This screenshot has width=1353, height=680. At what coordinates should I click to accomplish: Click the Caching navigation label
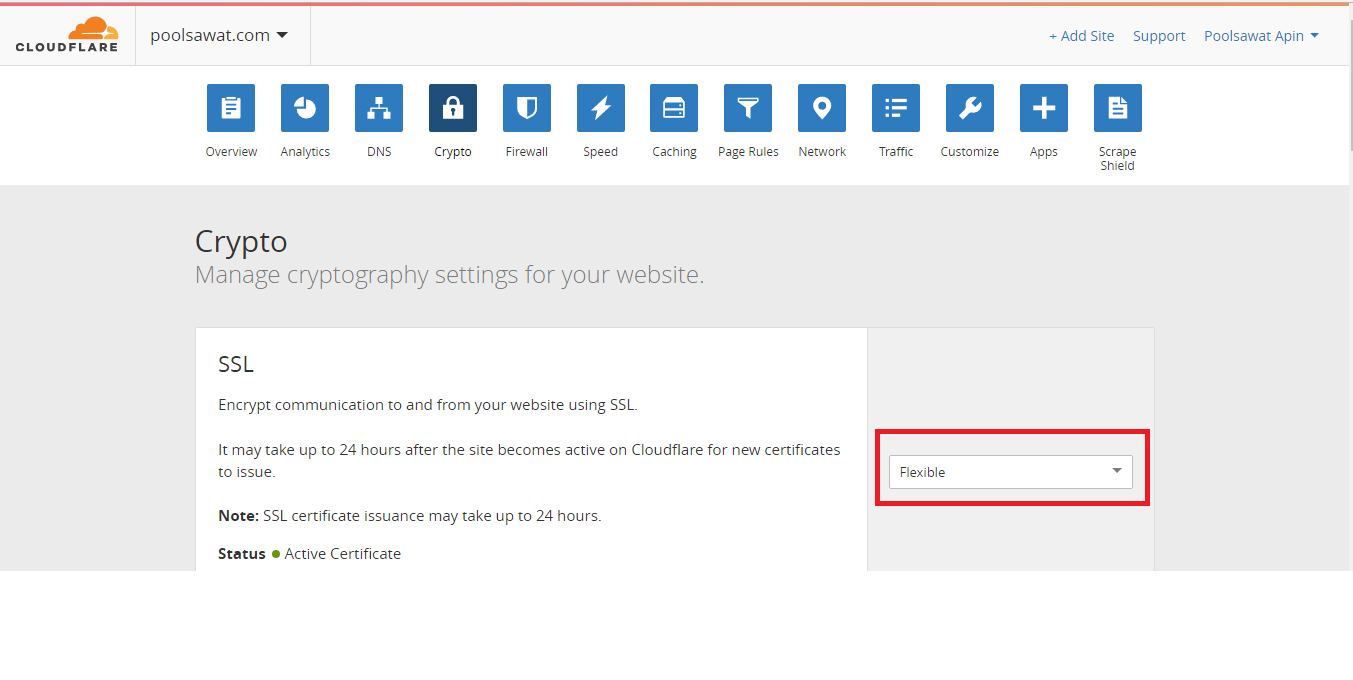click(x=674, y=152)
